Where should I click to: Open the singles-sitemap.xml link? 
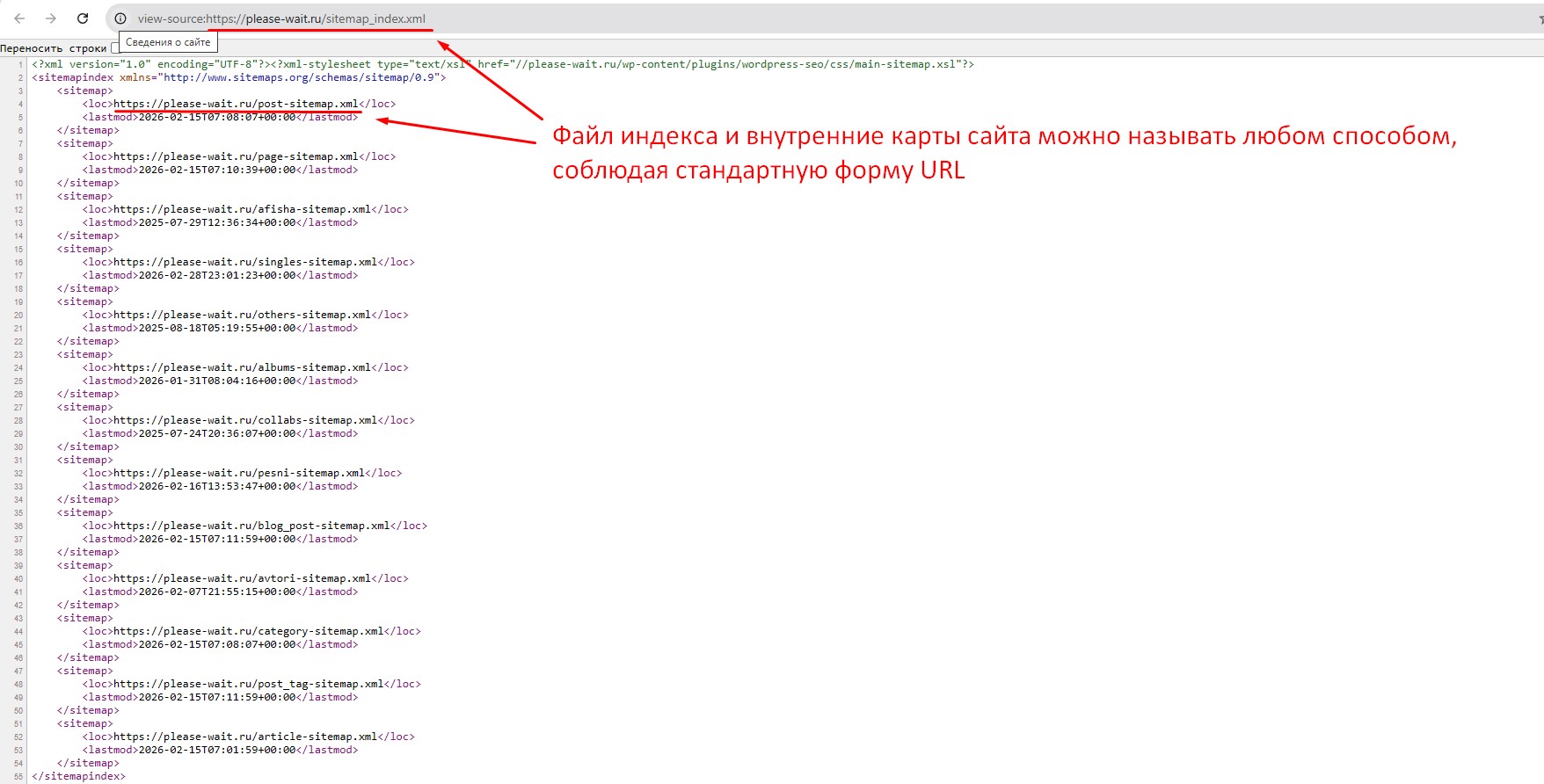(x=245, y=262)
